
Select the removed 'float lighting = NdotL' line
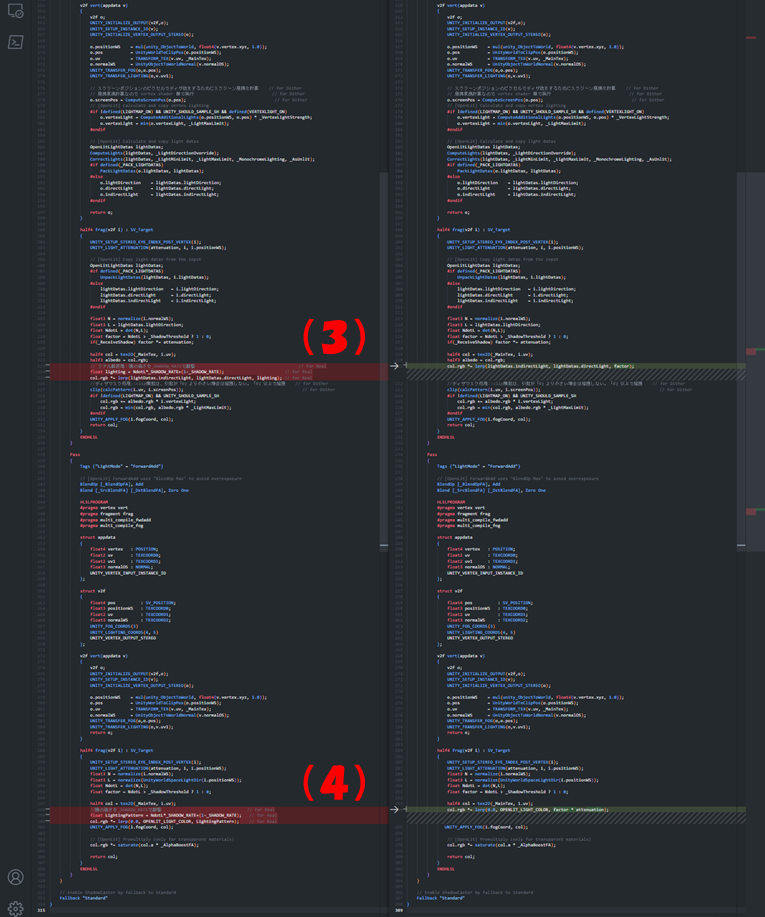click(150, 372)
